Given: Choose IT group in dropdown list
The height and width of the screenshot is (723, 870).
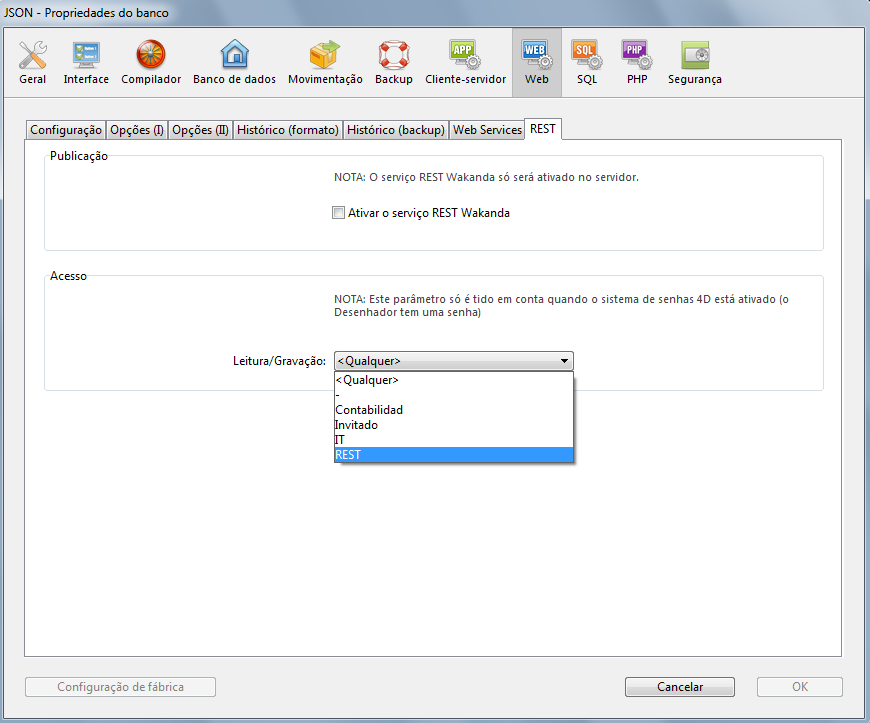Looking at the screenshot, I should [x=453, y=440].
